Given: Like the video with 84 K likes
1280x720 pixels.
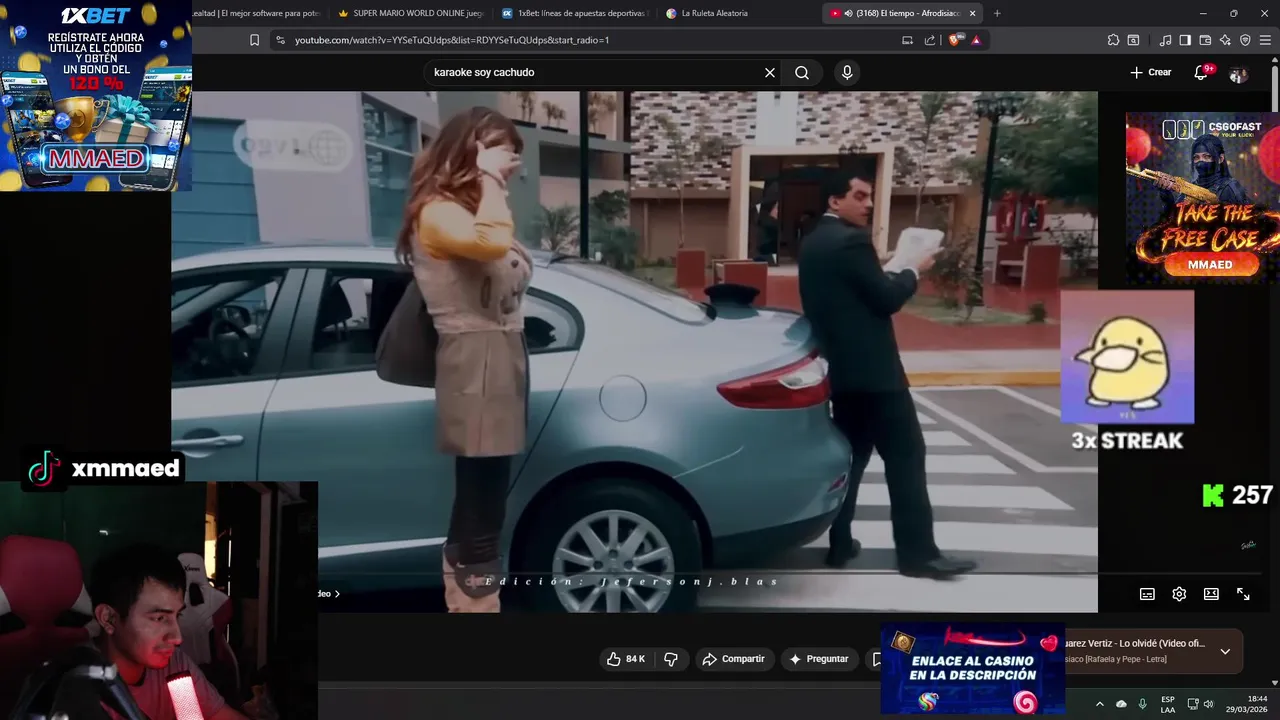Looking at the screenshot, I should [x=625, y=659].
